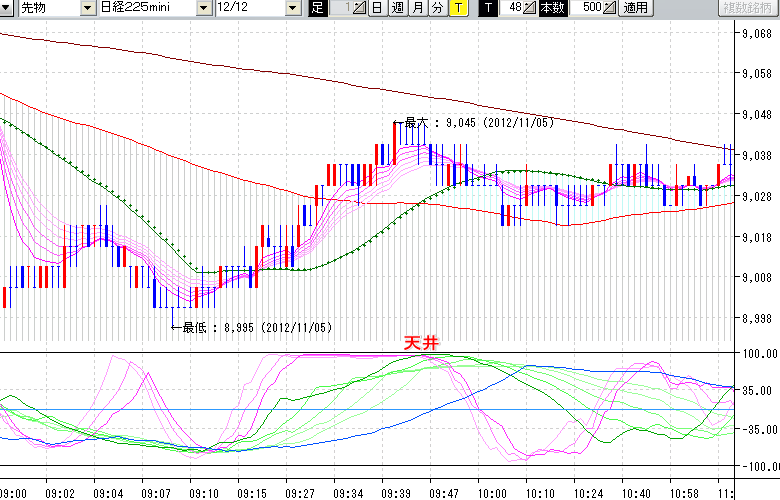Click the 本数 bar count label

click(x=552, y=8)
